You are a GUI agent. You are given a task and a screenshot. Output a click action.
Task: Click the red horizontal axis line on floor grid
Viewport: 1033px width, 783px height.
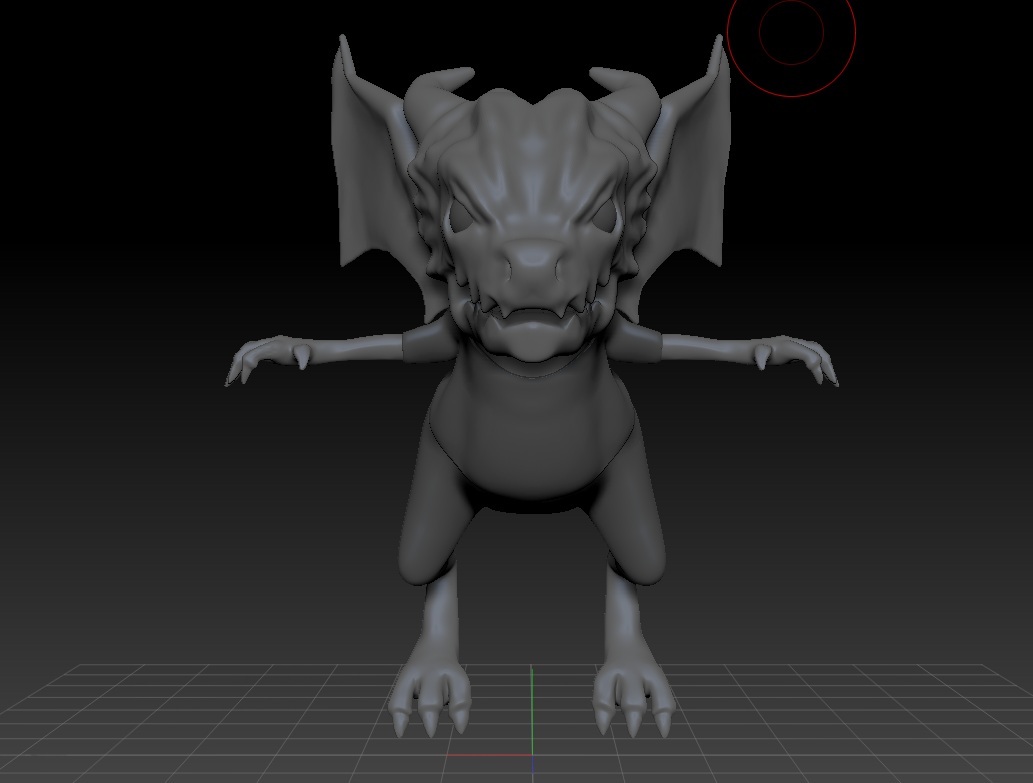(489, 755)
